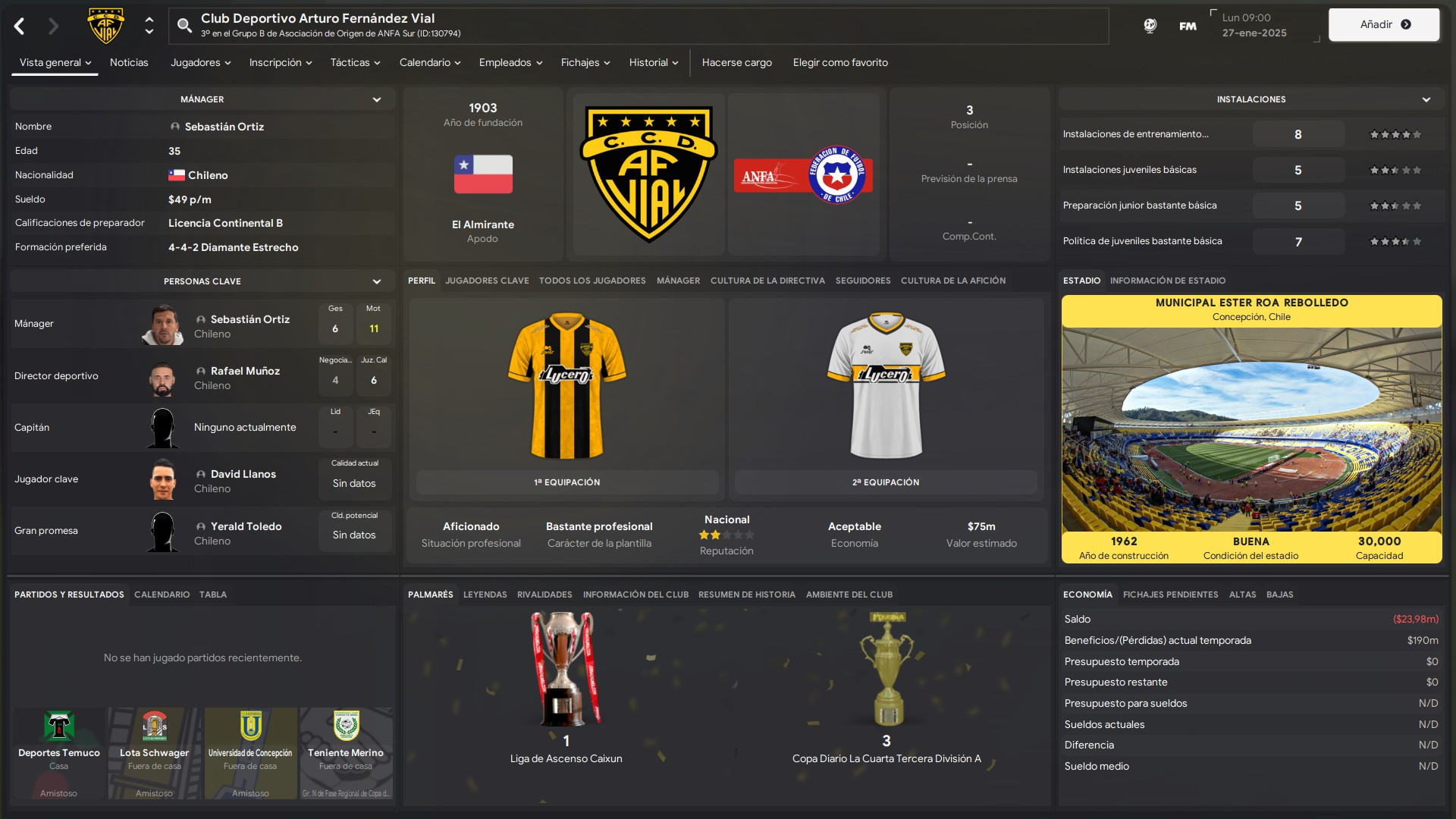Open the FM menu icon
The width and height of the screenshot is (1456, 819).
(x=1188, y=26)
